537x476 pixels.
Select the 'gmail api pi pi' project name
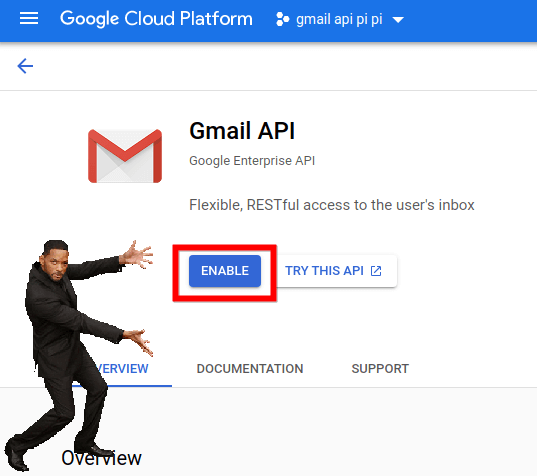pyautogui.click(x=339, y=19)
